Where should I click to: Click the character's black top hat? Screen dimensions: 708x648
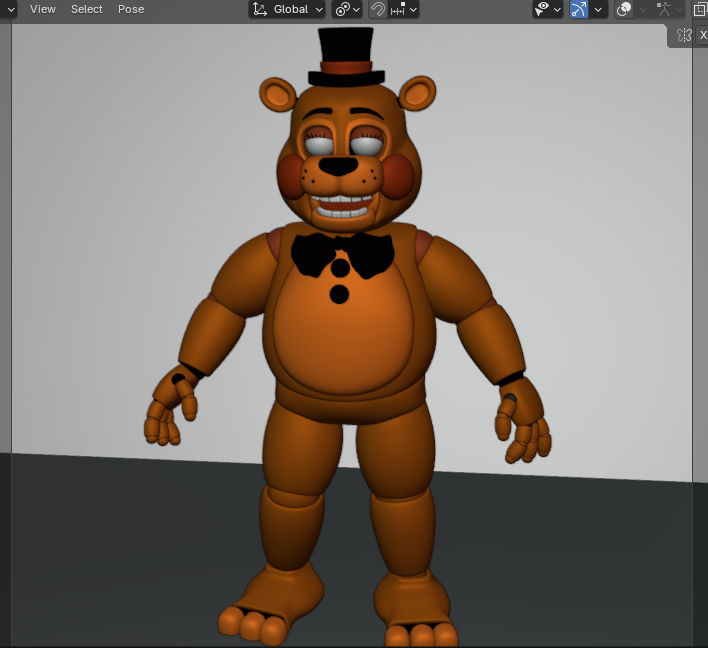tap(346, 57)
